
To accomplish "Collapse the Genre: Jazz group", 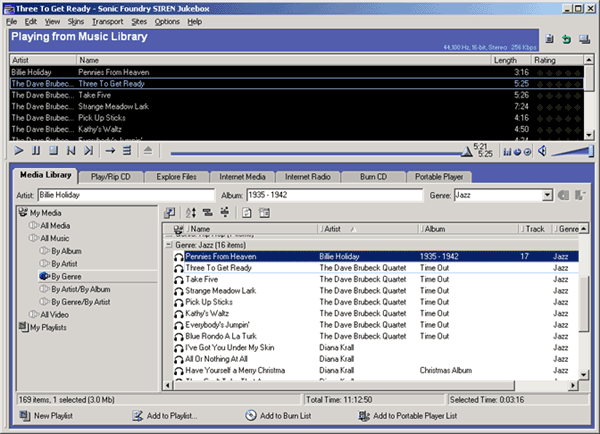I will (x=169, y=245).
